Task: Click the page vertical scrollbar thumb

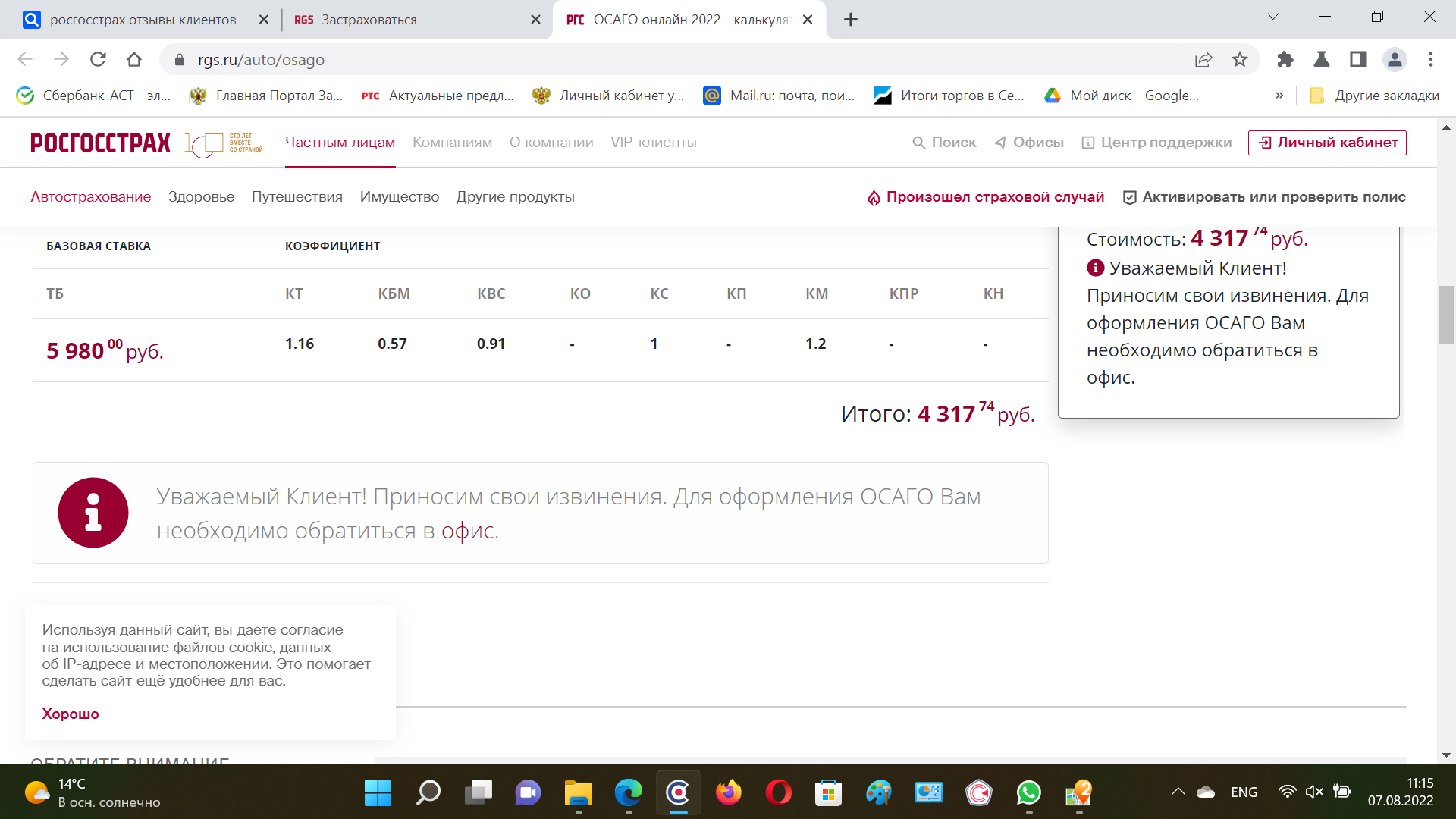Action: point(1446,315)
